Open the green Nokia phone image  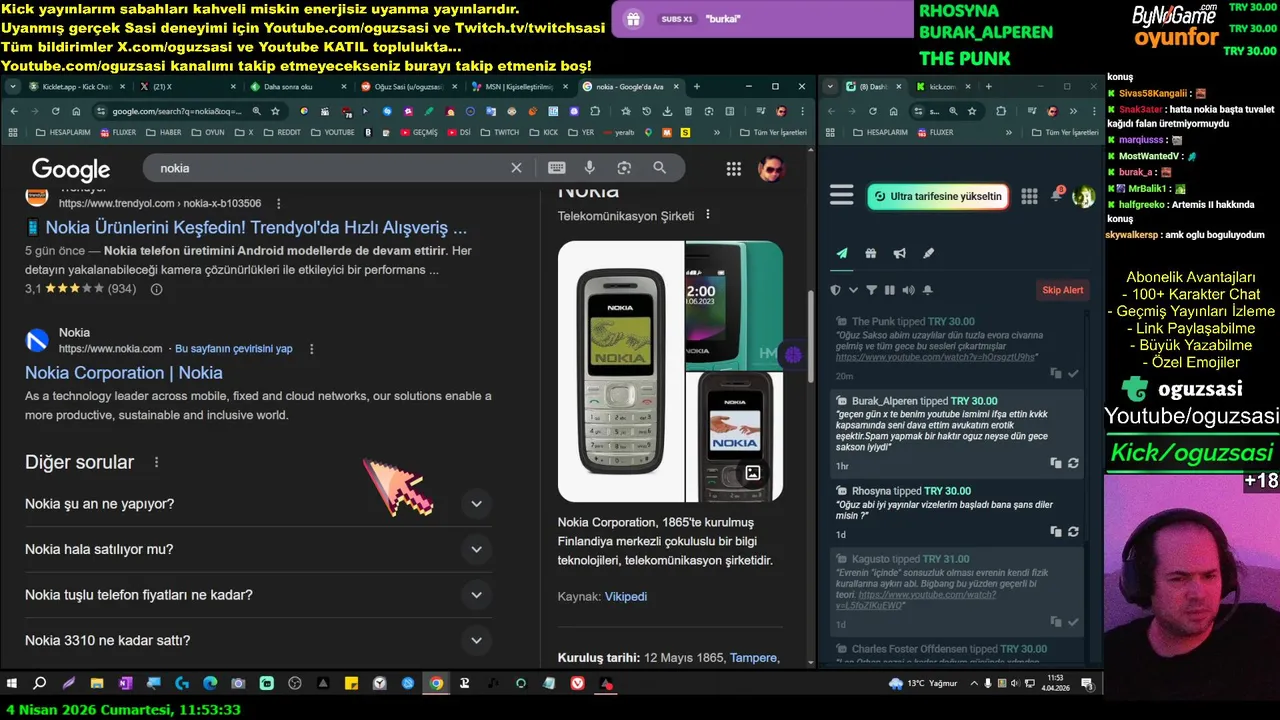pos(735,304)
